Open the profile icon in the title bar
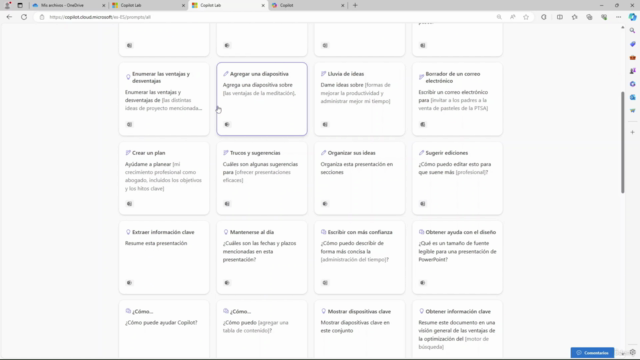 [x=7, y=5]
